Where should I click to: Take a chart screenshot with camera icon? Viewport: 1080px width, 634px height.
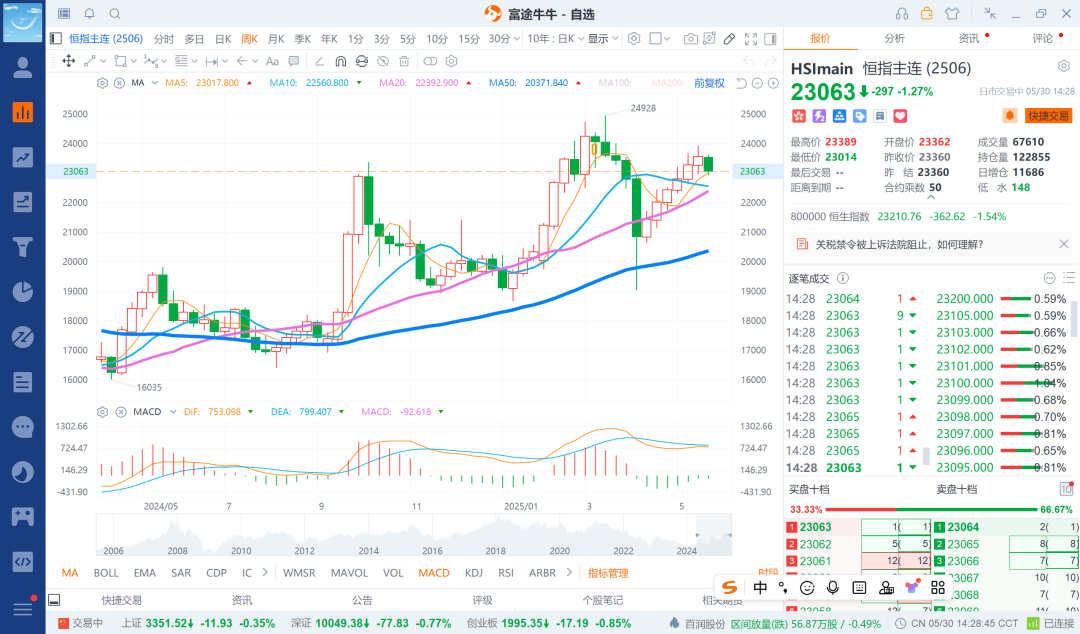pos(690,39)
